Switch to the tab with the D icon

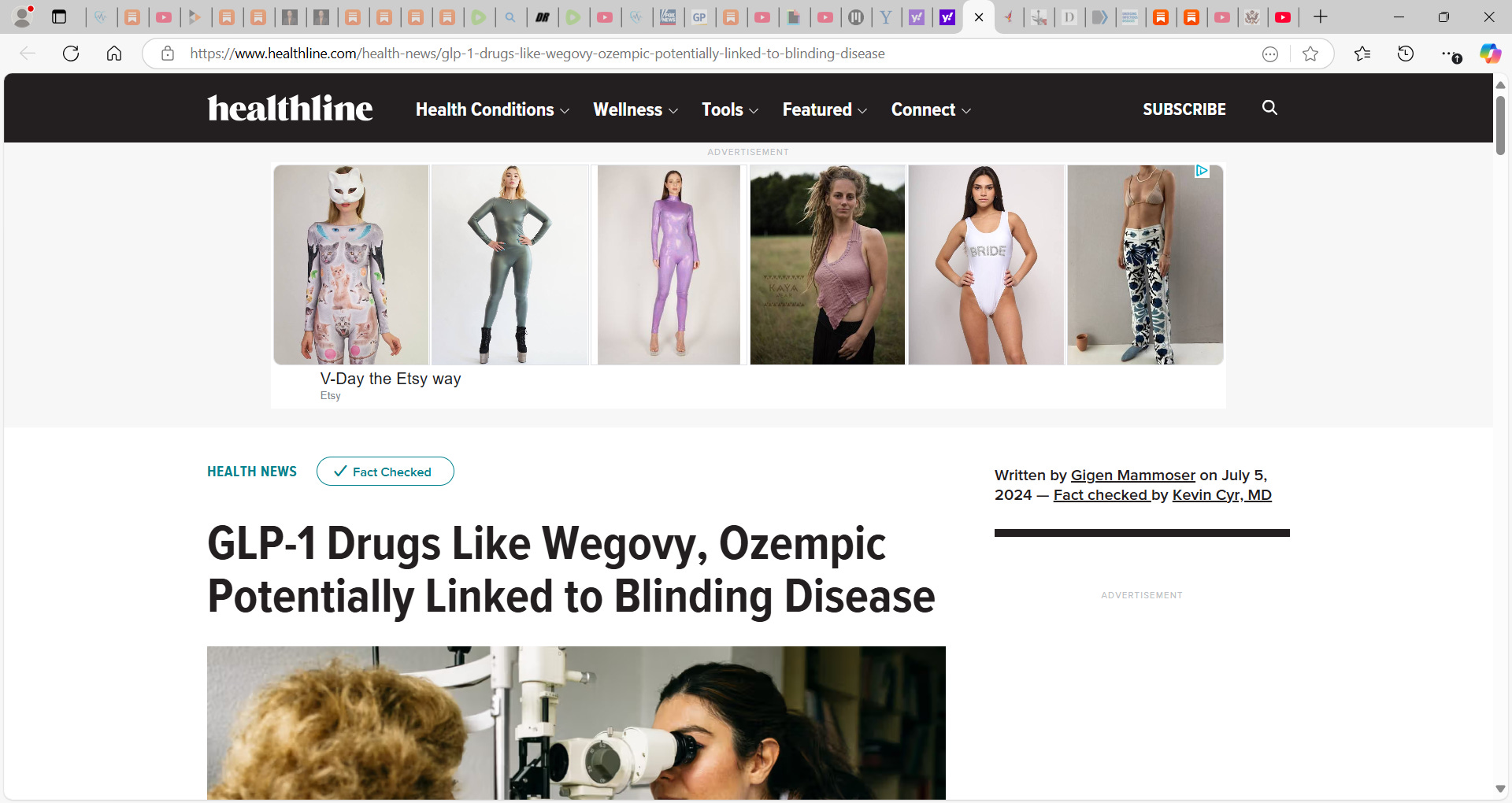coord(1069,17)
